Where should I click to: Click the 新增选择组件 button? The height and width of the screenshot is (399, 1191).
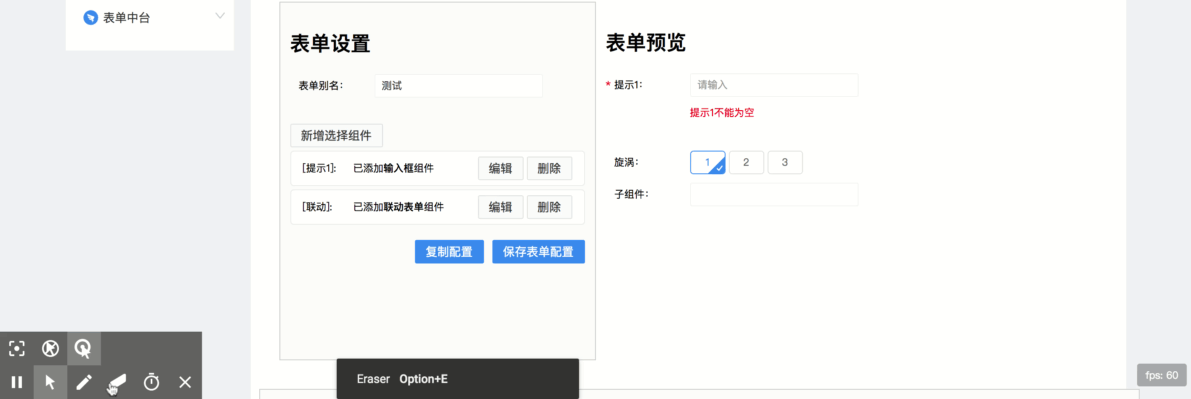click(x=336, y=136)
